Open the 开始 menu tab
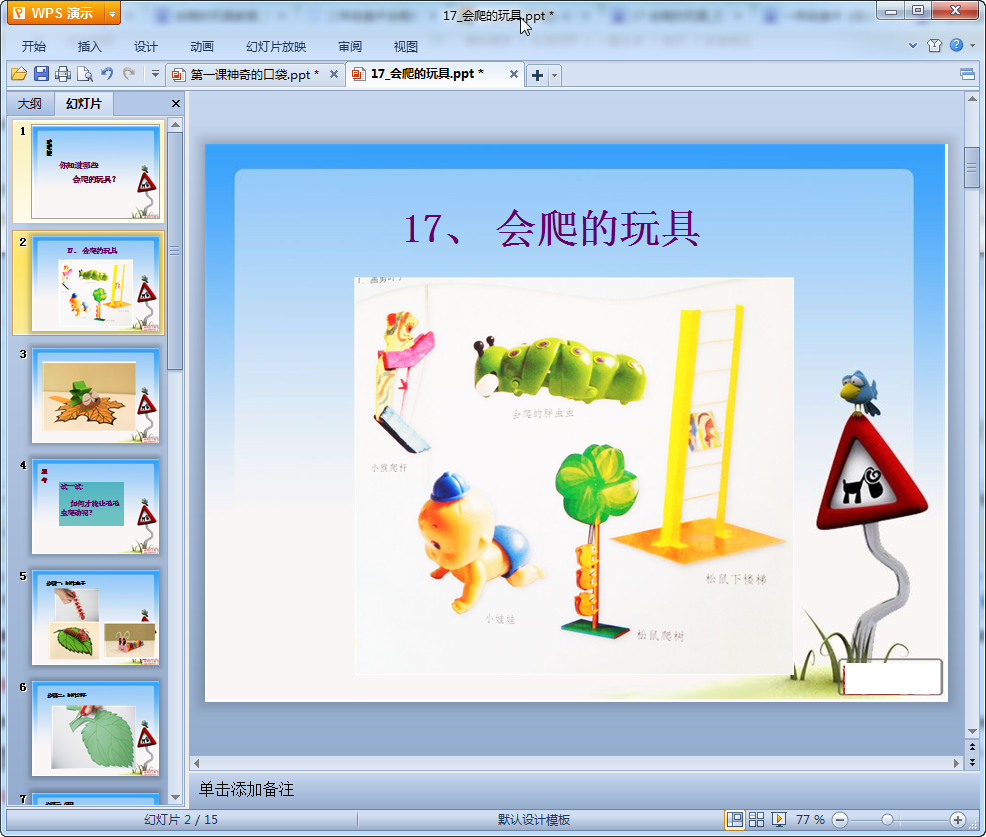Screen dimensions: 986x837 click(x=34, y=47)
